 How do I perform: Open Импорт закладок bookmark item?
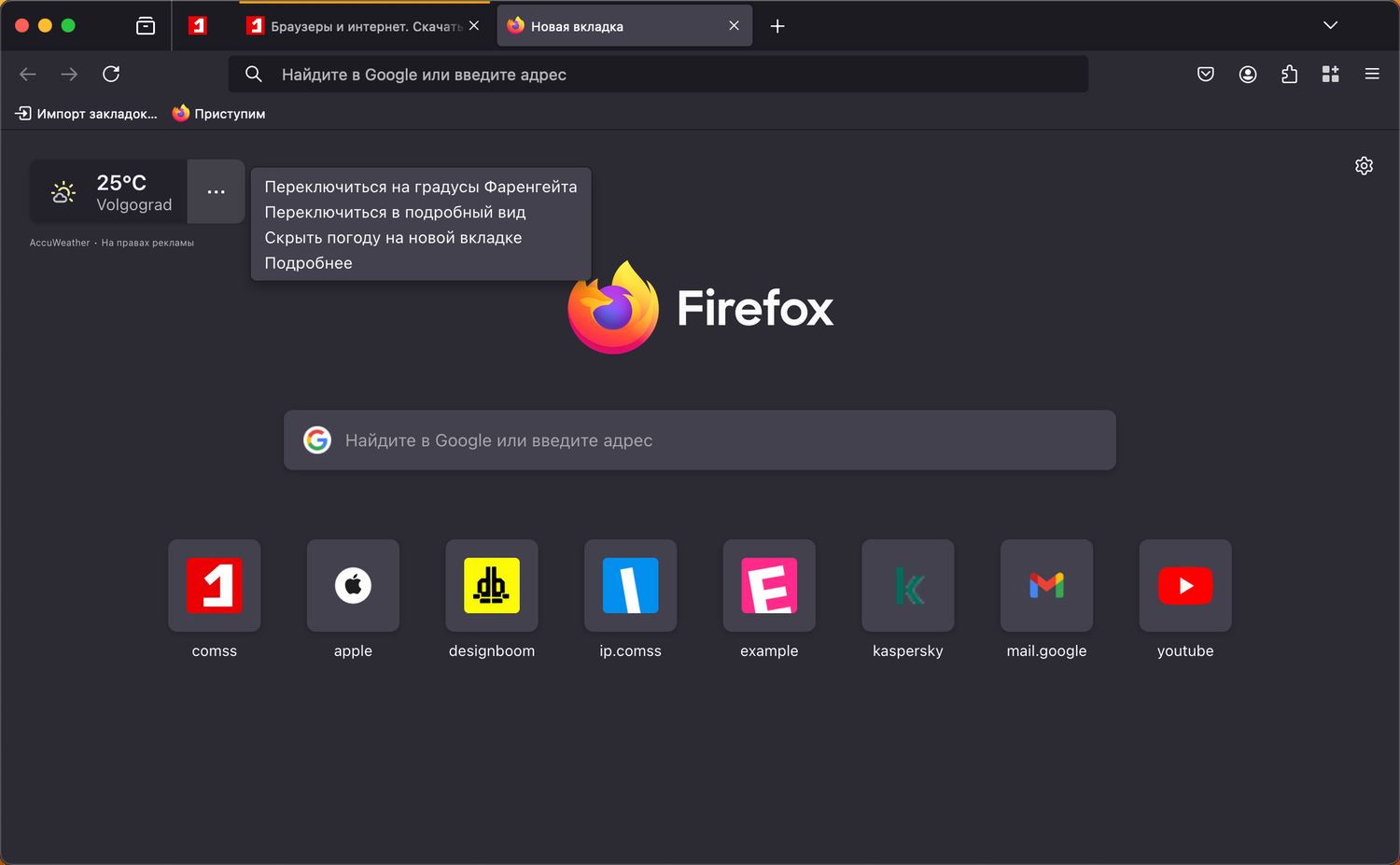click(86, 114)
